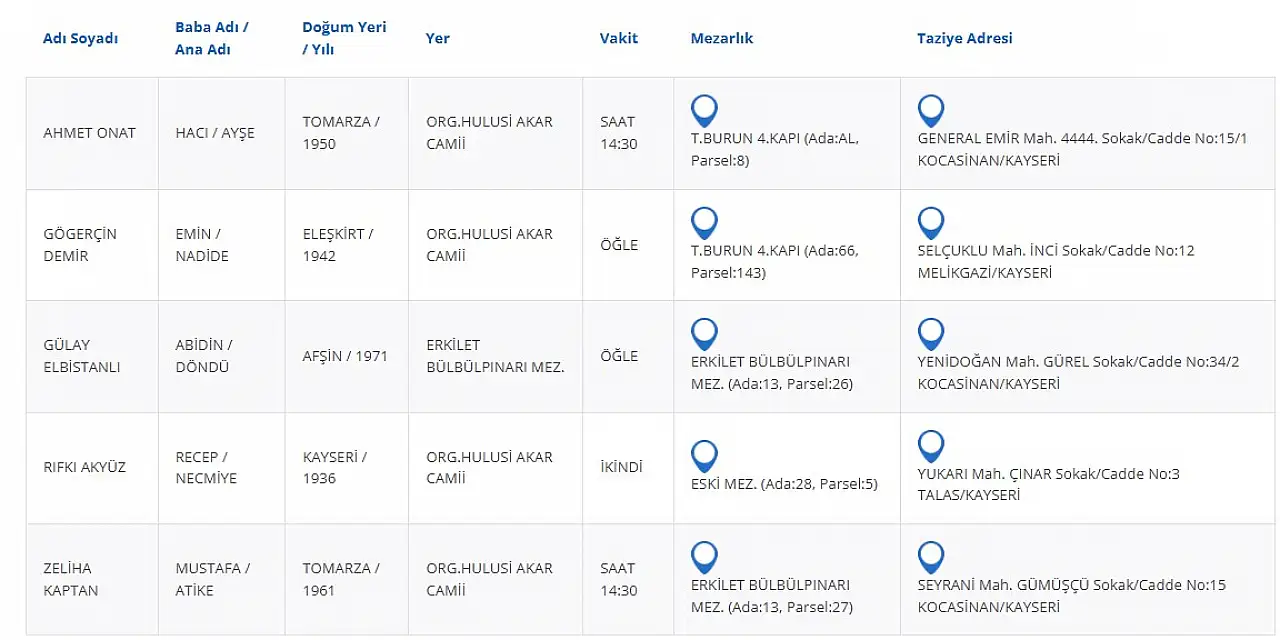1280x640 pixels.
Task: Select the Taziye Adresi column header
Action: pyautogui.click(x=965, y=38)
